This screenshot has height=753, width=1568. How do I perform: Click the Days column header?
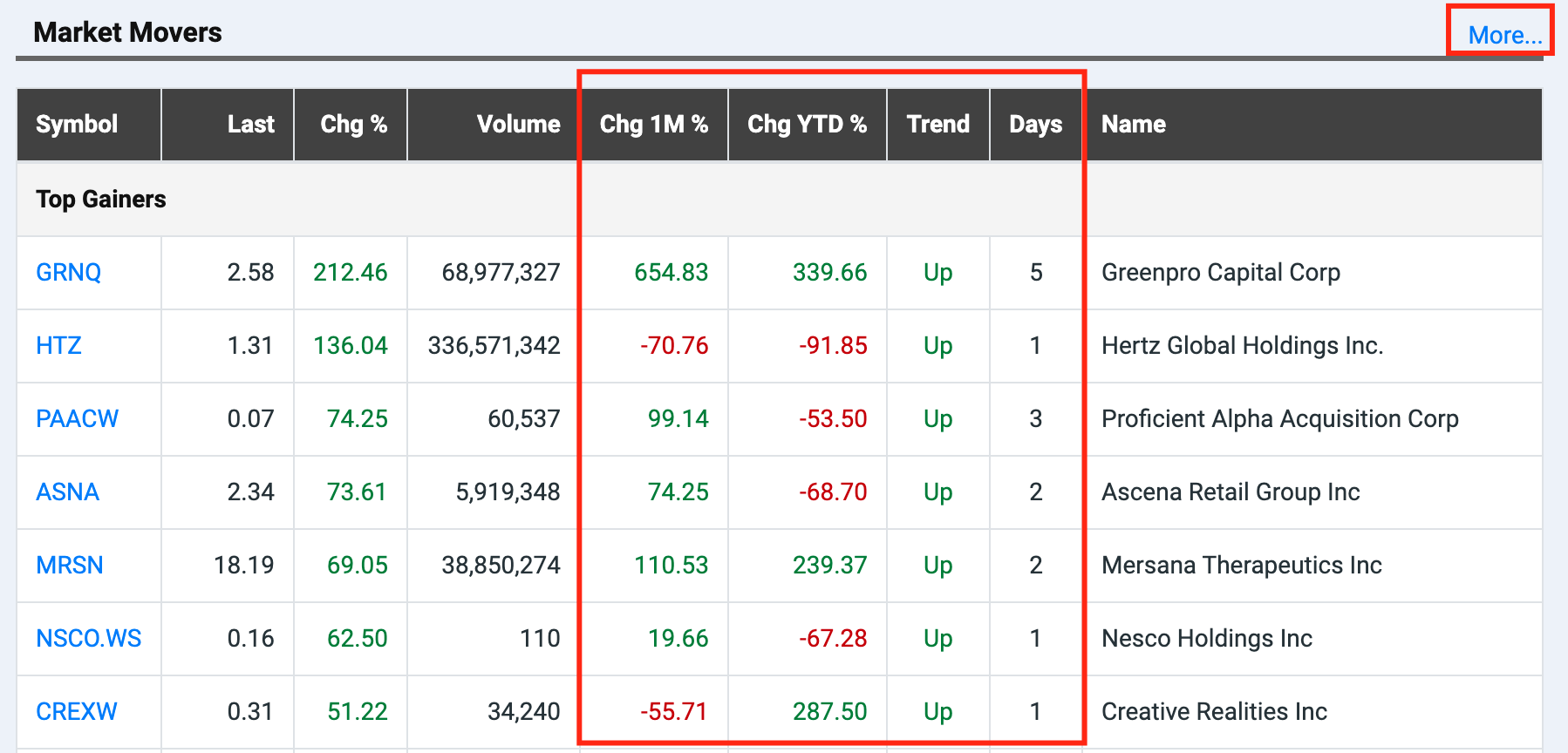click(1036, 125)
